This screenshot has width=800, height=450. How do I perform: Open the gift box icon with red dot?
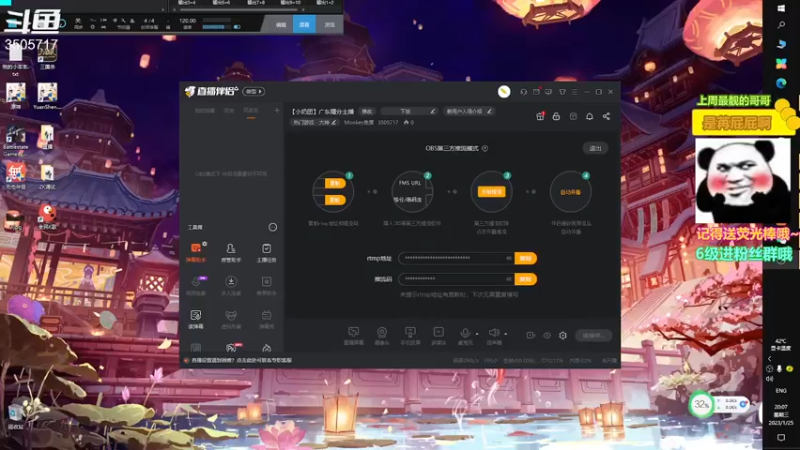point(540,116)
